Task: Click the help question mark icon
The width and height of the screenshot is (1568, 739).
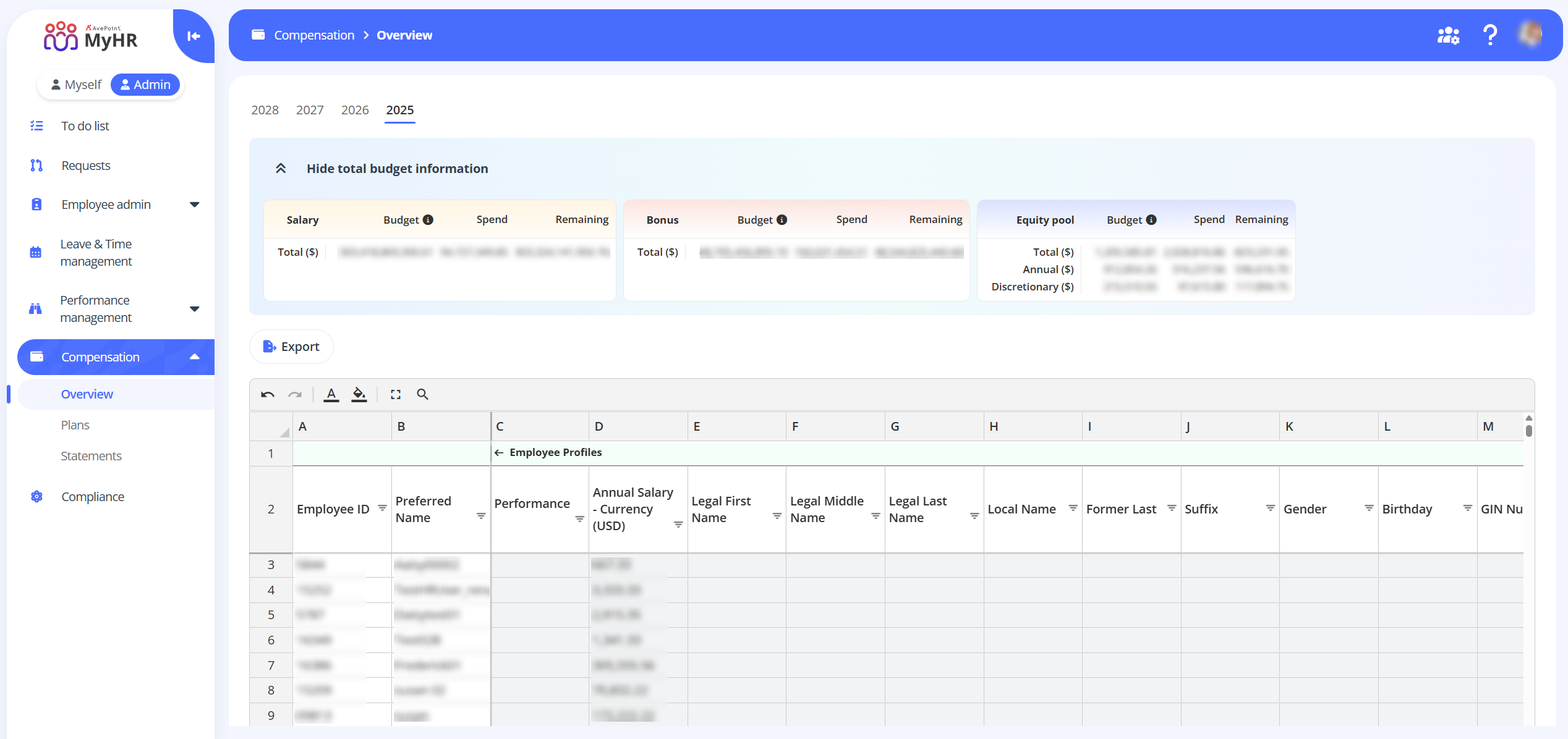Action: coord(1490,35)
